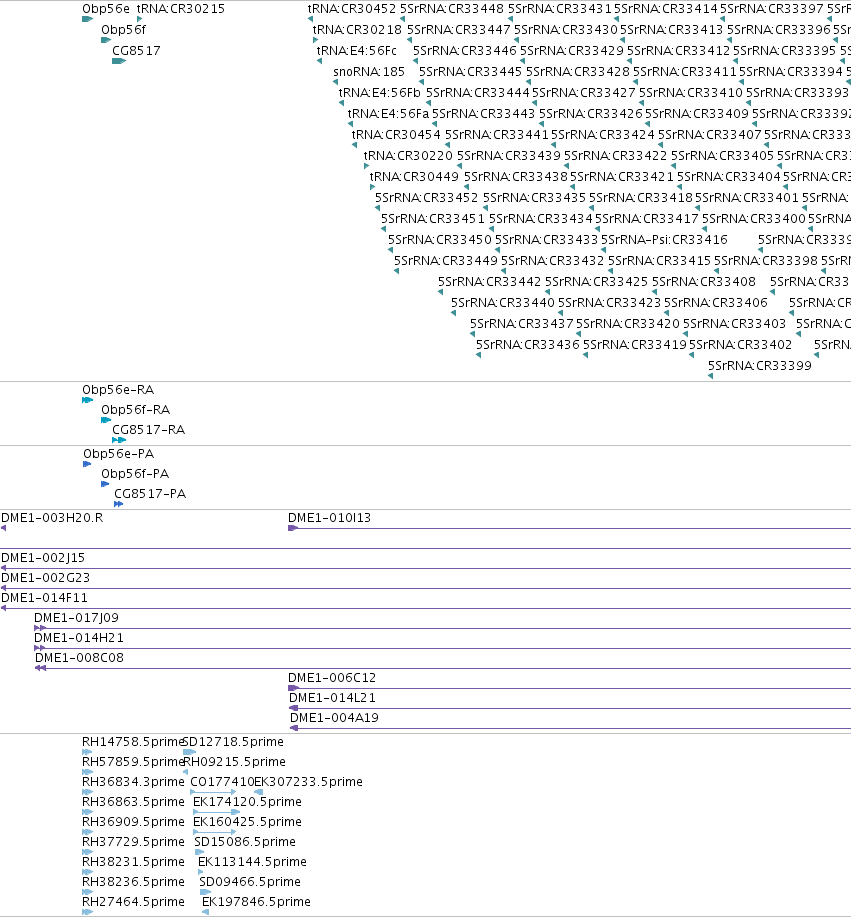The height and width of the screenshot is (917, 851).
Task: Open the 5SrRNA:CR33402 feature
Action: coord(740,345)
